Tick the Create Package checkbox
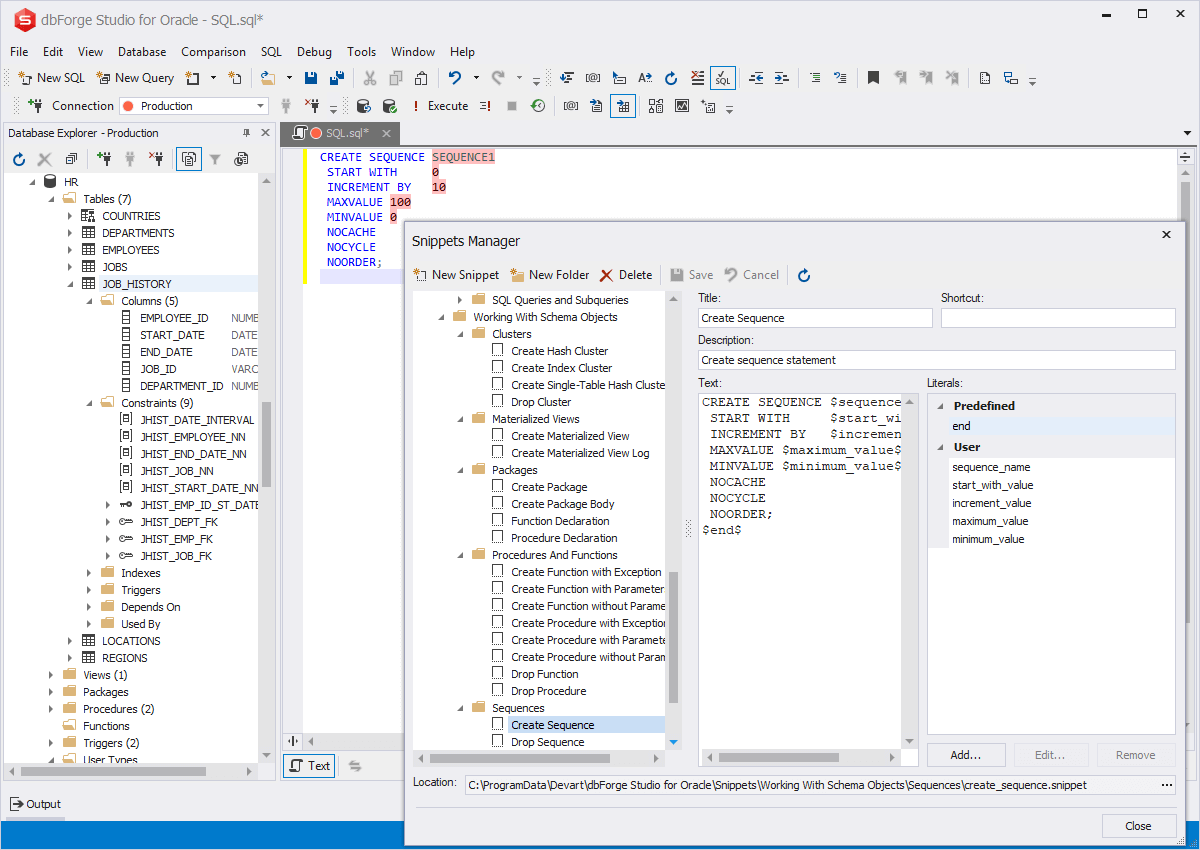Image resolution: width=1200 pixels, height=850 pixels. (x=498, y=486)
